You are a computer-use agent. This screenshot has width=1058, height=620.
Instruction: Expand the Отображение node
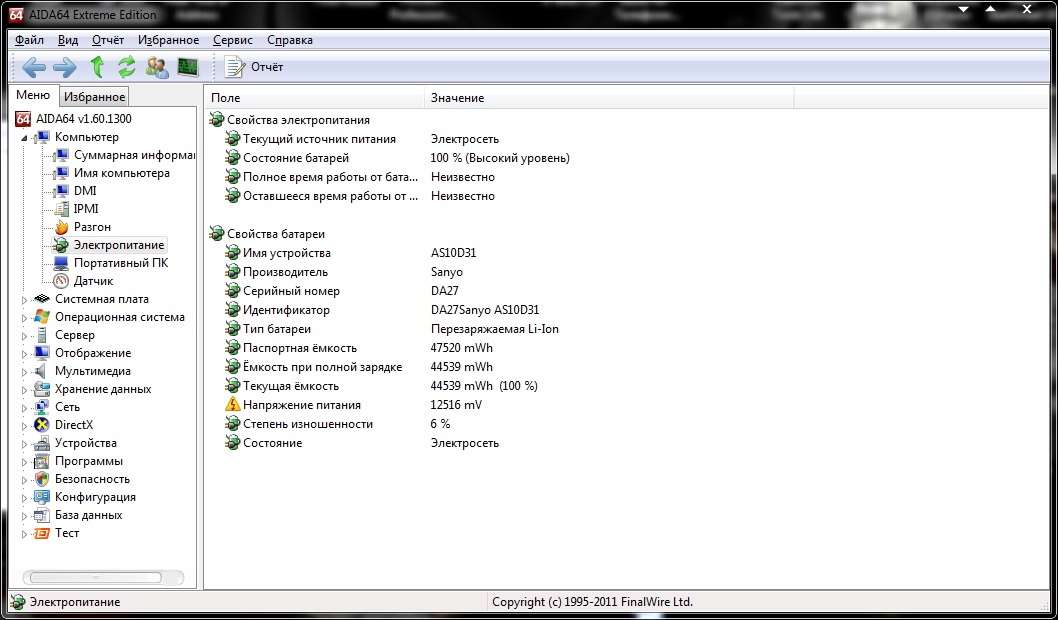point(25,354)
